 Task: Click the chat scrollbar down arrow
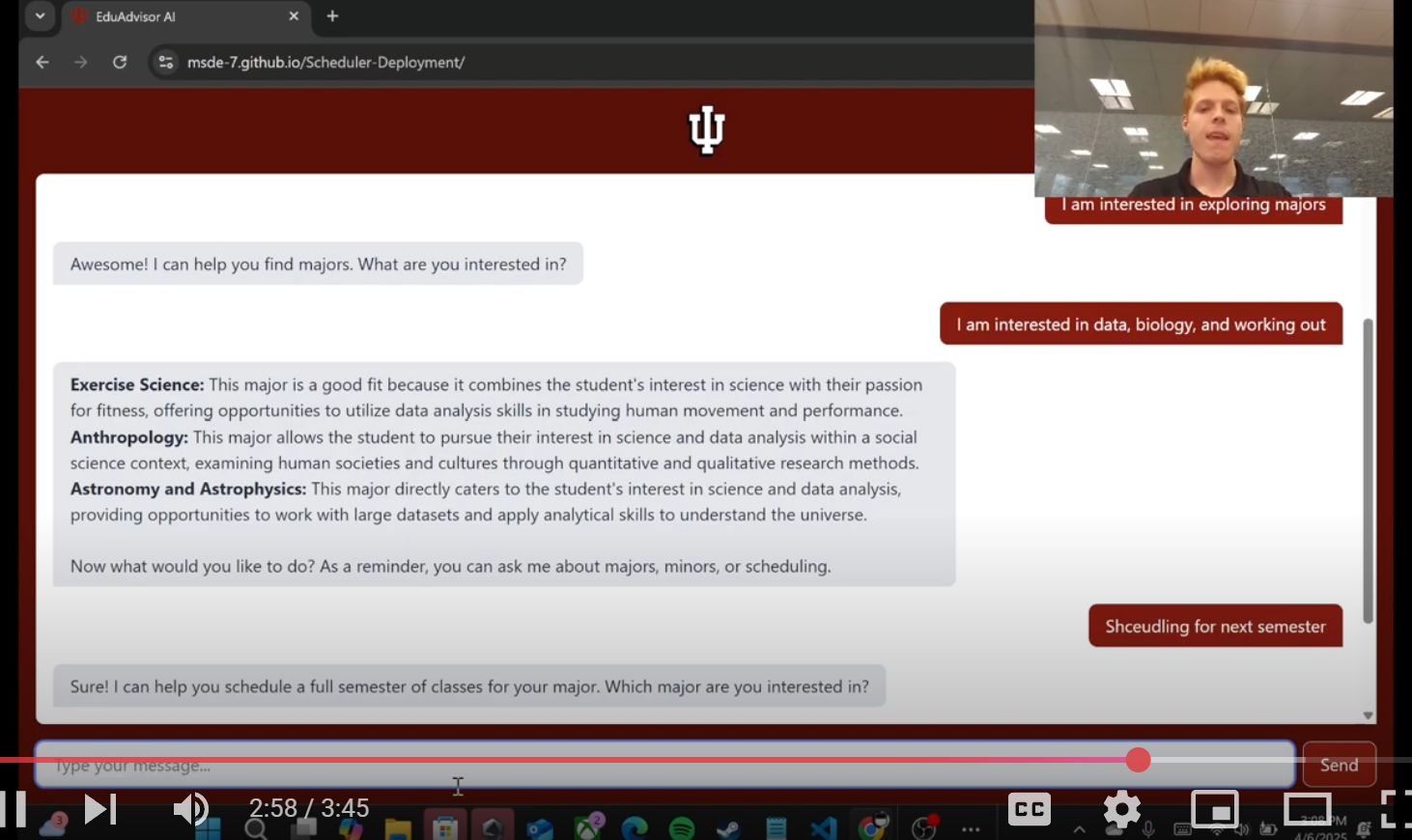1368,715
